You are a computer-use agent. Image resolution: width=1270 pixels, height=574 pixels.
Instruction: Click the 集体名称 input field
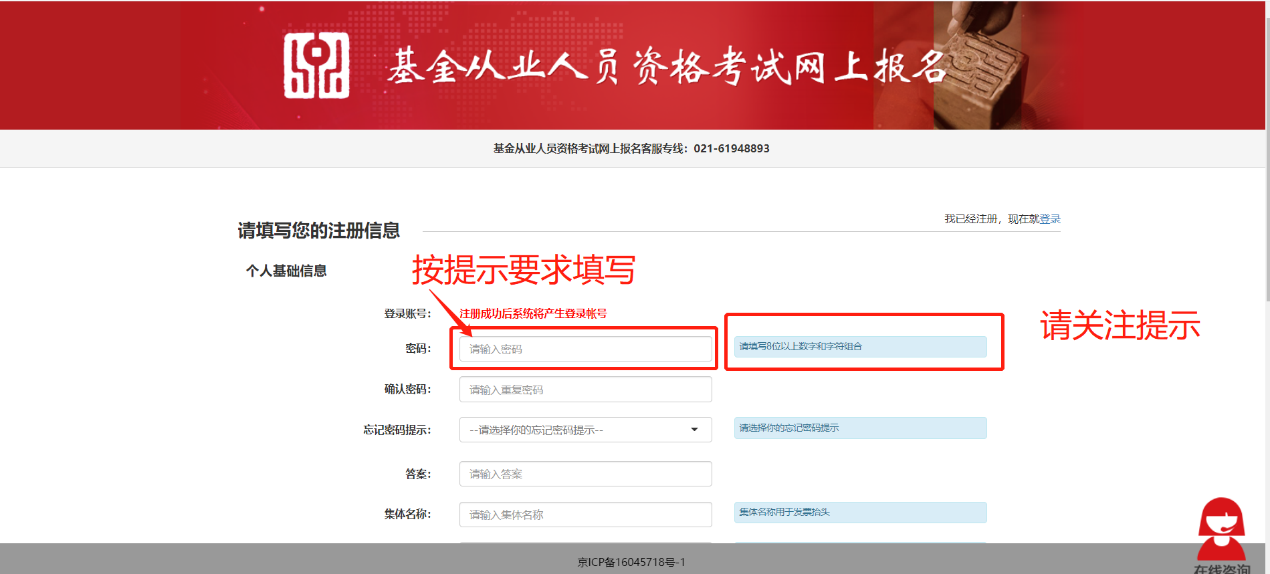click(x=585, y=514)
